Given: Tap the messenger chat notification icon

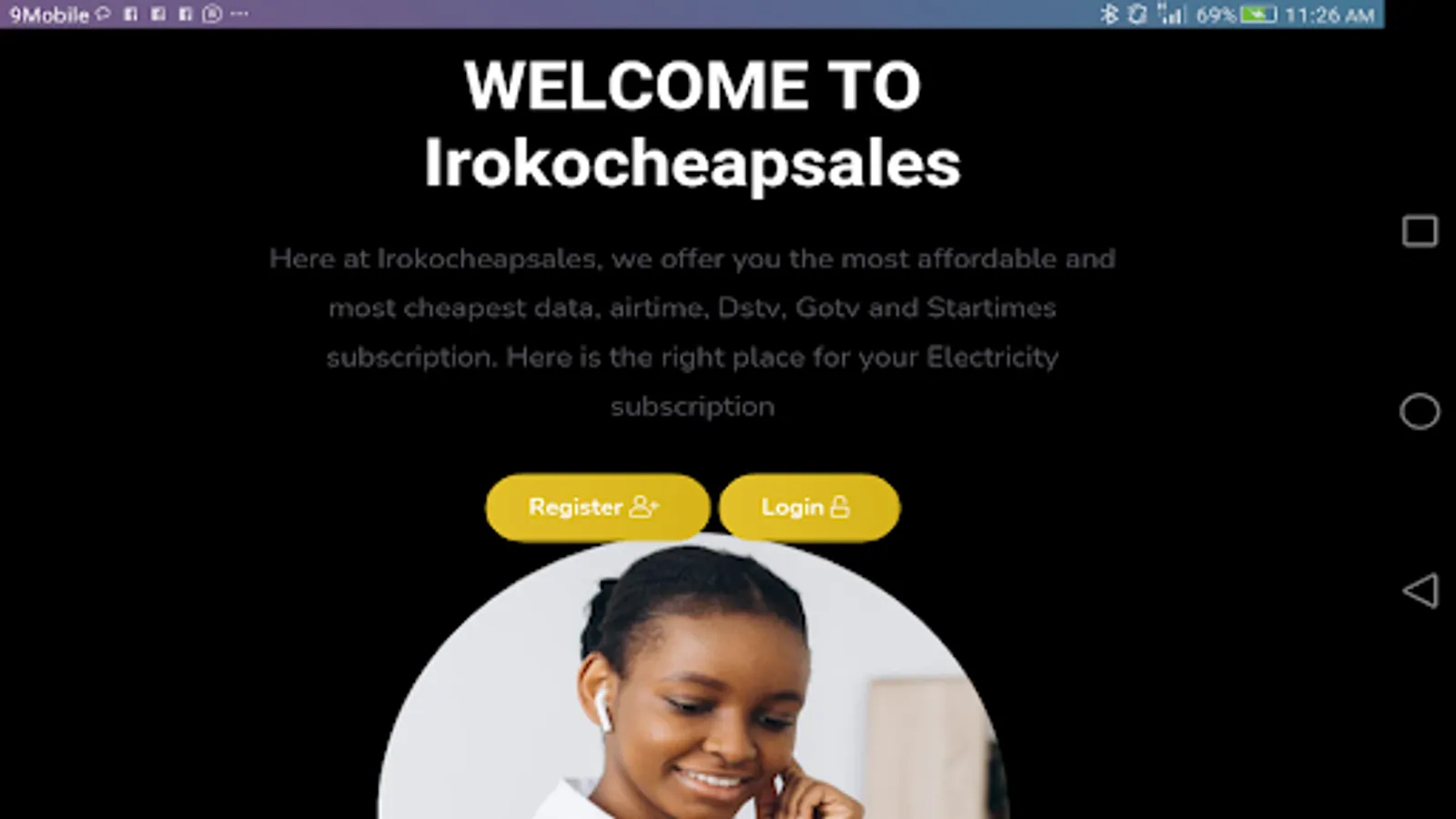Looking at the screenshot, I should click(103, 14).
